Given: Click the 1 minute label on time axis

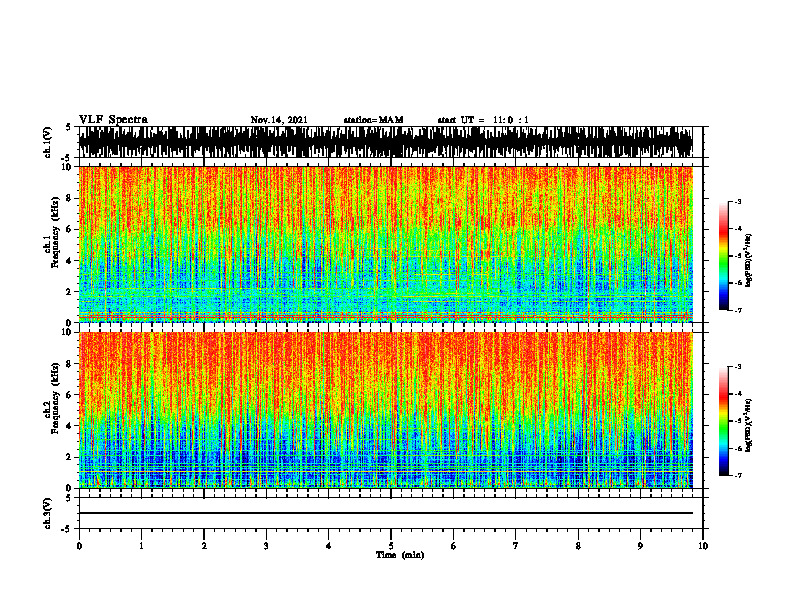Looking at the screenshot, I should 141,546.
